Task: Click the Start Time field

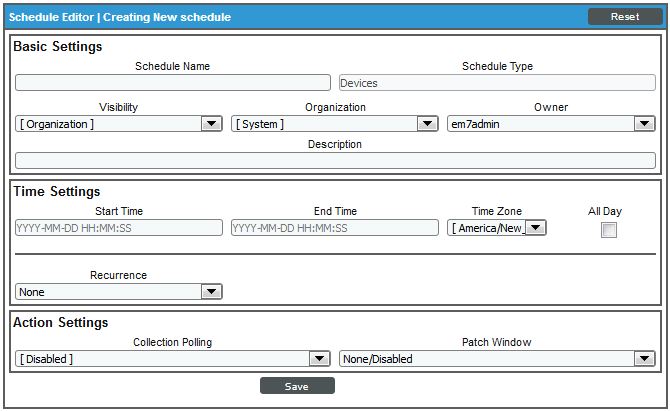Action: [x=119, y=228]
